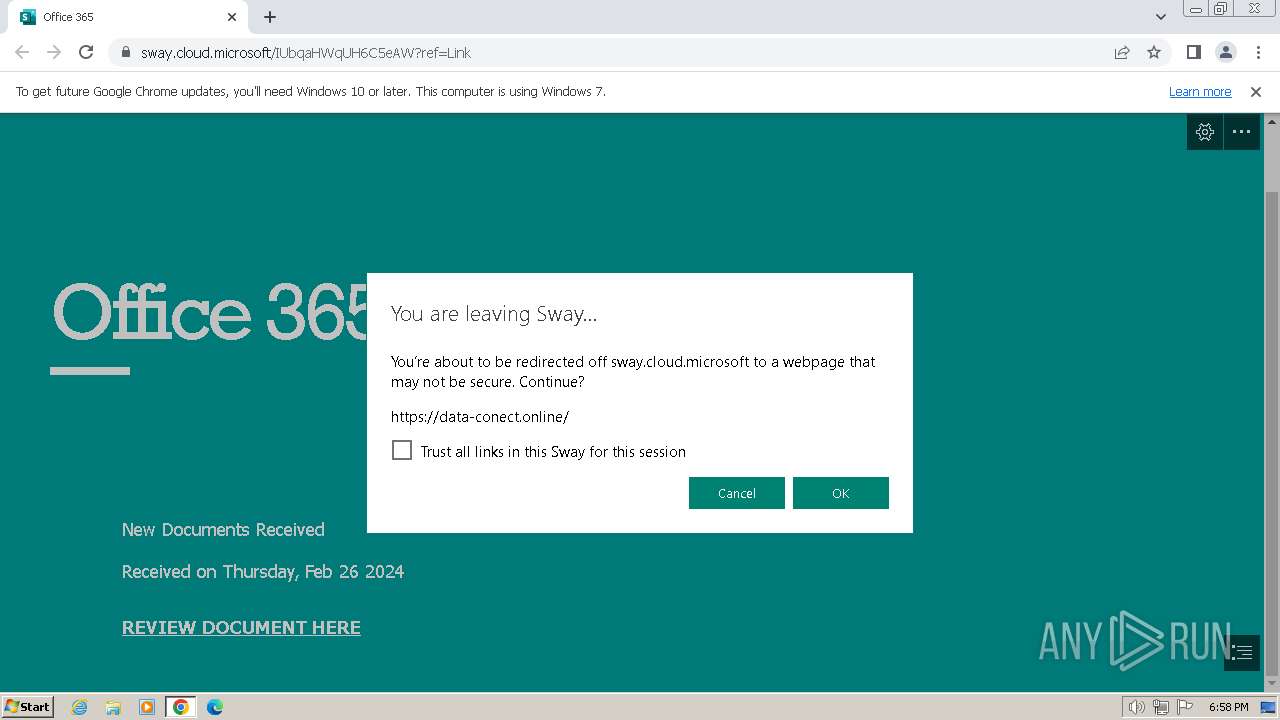The height and width of the screenshot is (720, 1280).
Task: Click the data-conect.online URL text
Action: [x=480, y=417]
